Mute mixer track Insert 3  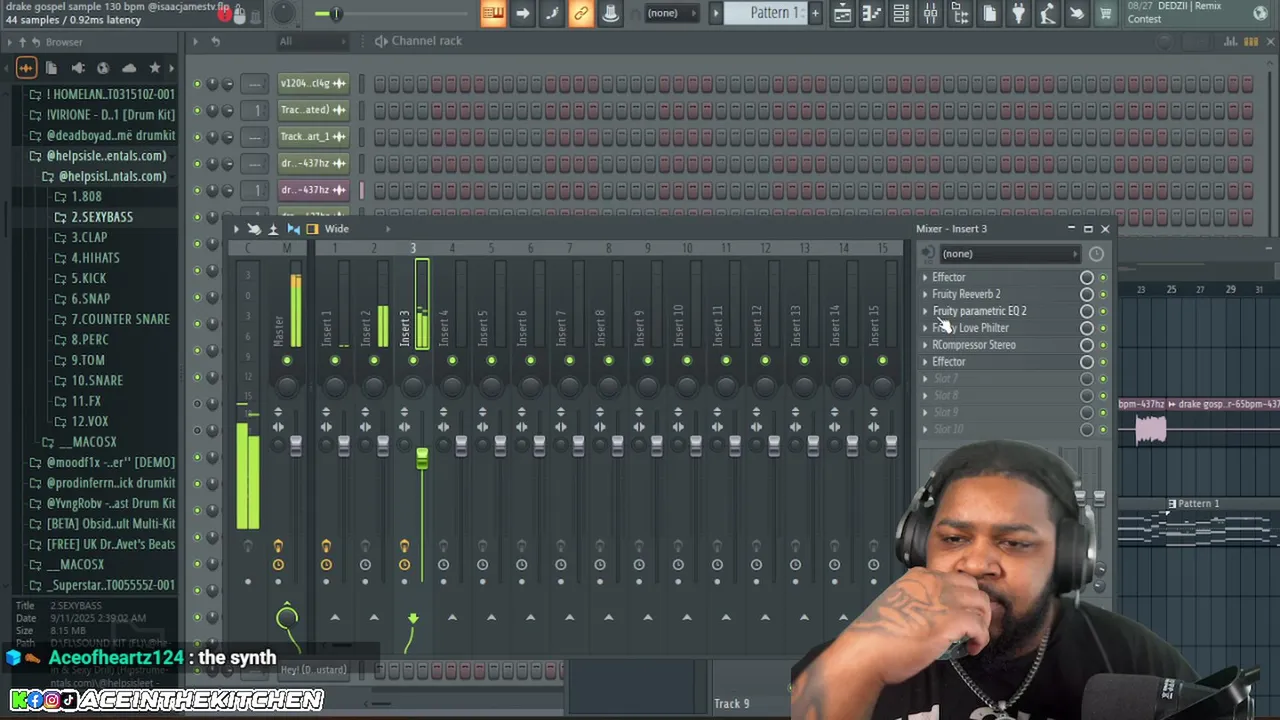click(413, 361)
